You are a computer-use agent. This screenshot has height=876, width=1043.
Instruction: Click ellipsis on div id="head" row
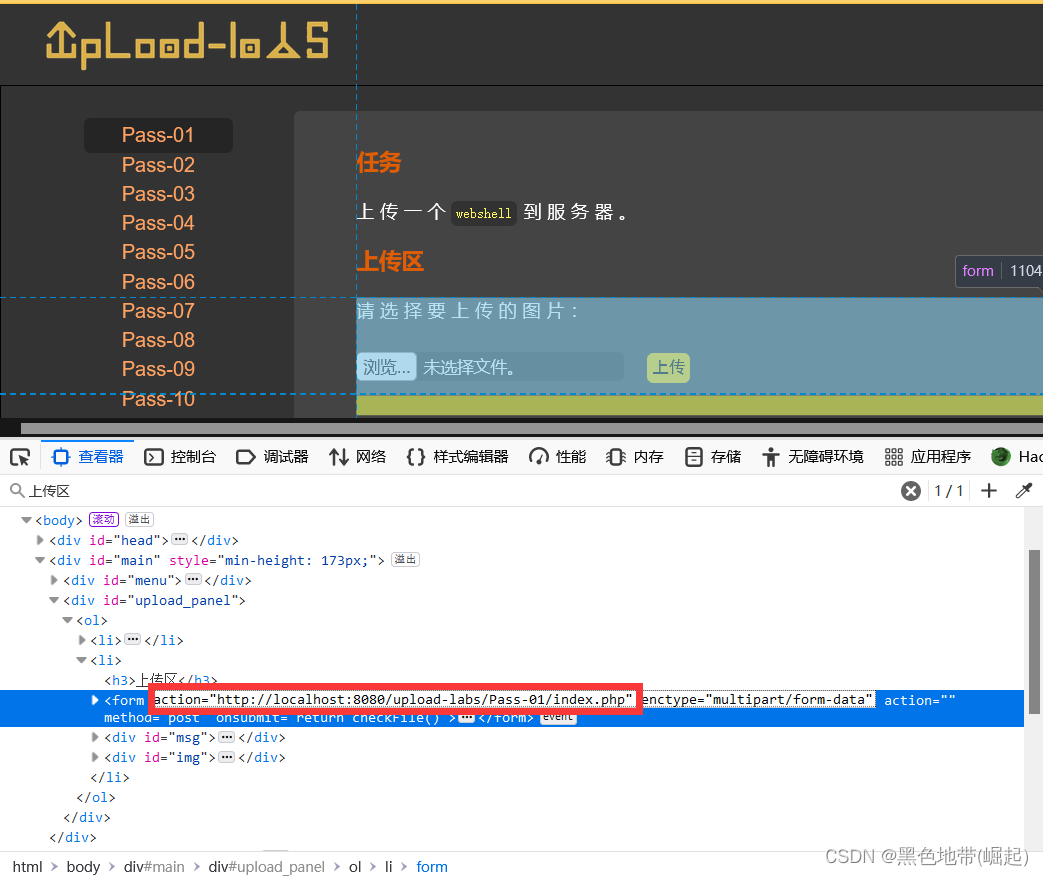[x=180, y=539]
